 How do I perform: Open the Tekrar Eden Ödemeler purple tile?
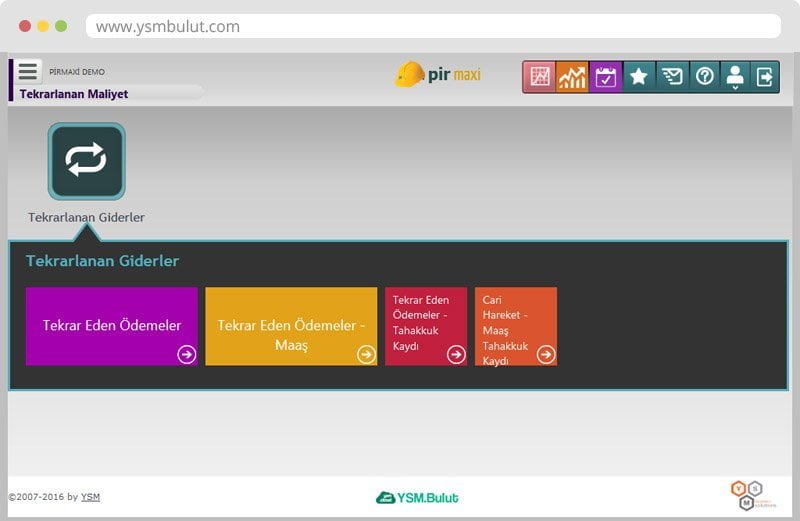[111, 326]
